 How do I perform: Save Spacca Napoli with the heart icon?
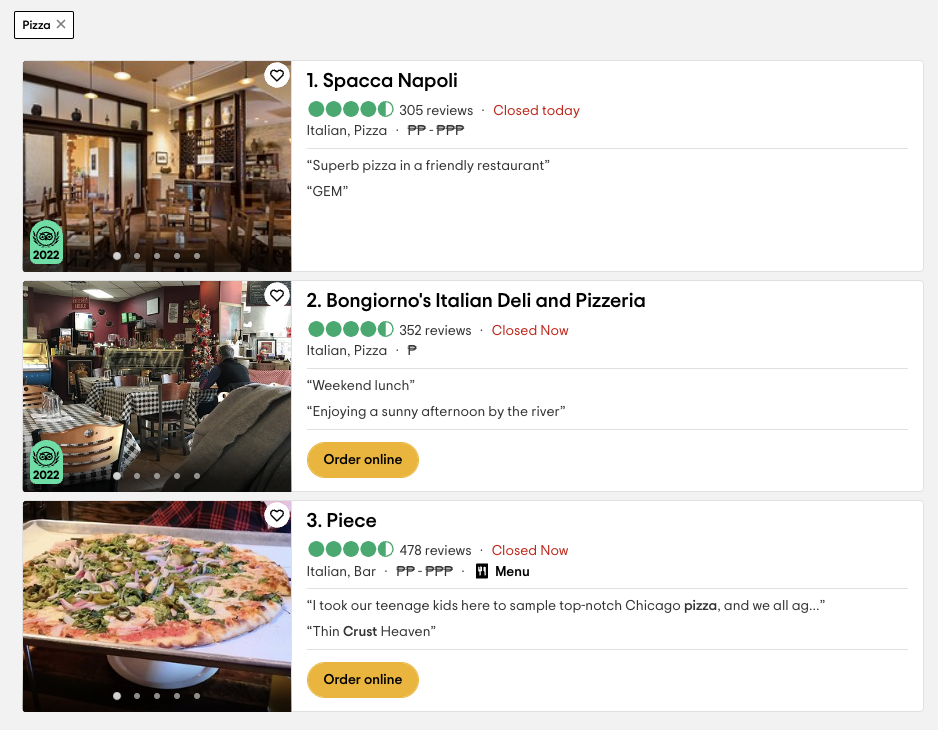[277, 75]
